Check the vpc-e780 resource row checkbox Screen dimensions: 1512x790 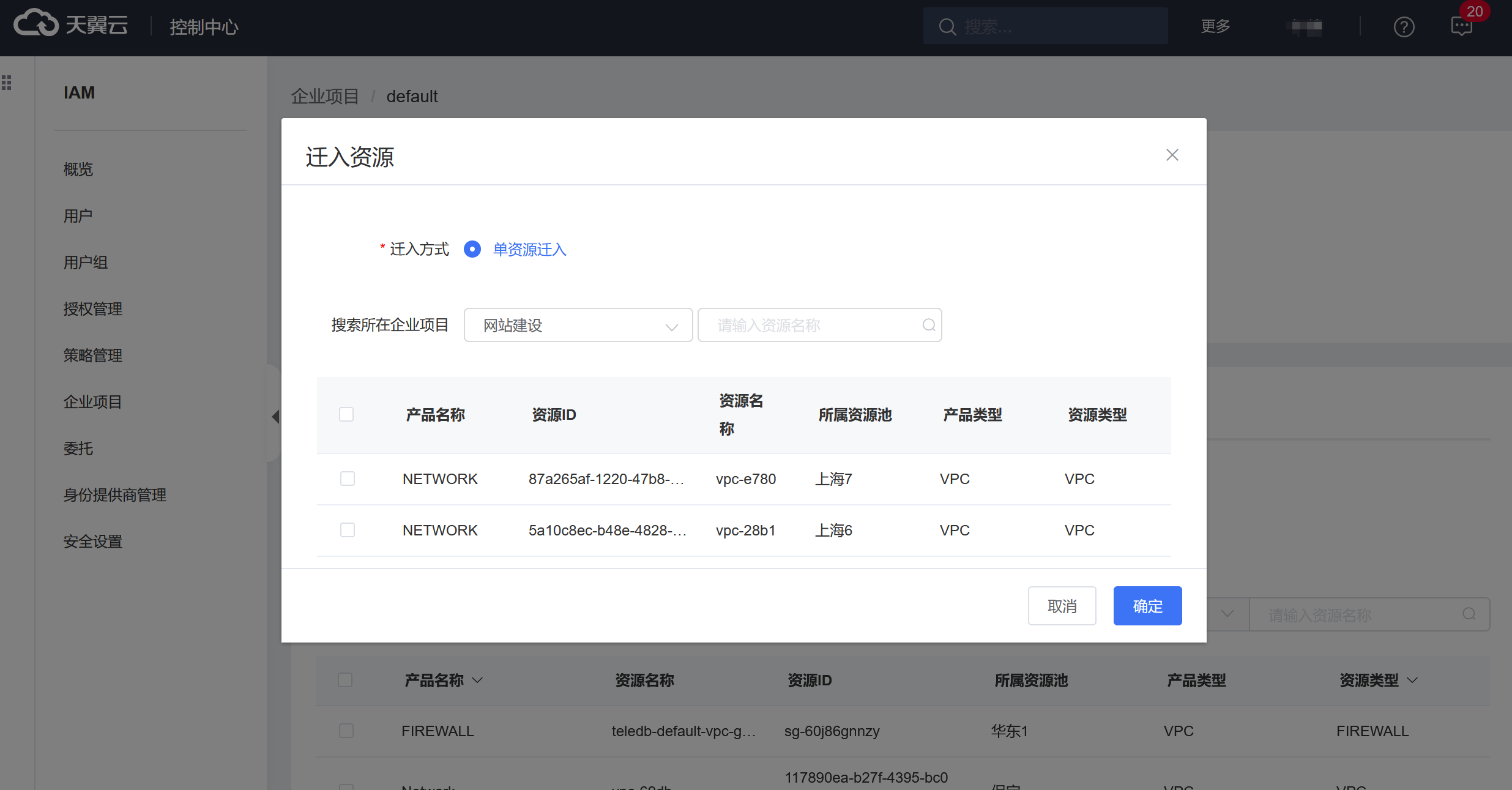pos(347,479)
